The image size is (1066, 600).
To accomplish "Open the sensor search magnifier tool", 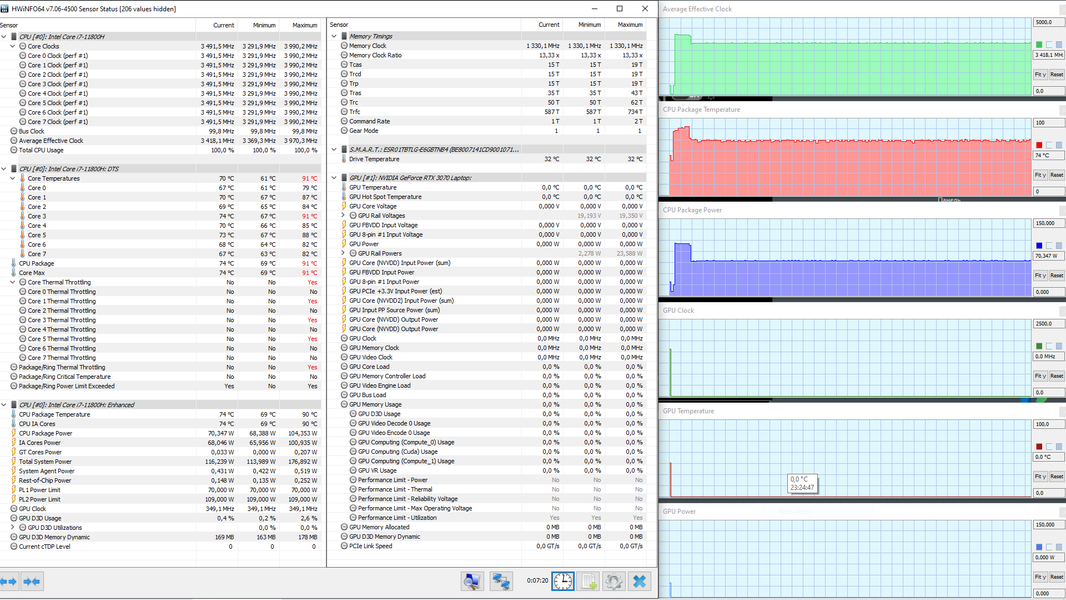I will 472,581.
